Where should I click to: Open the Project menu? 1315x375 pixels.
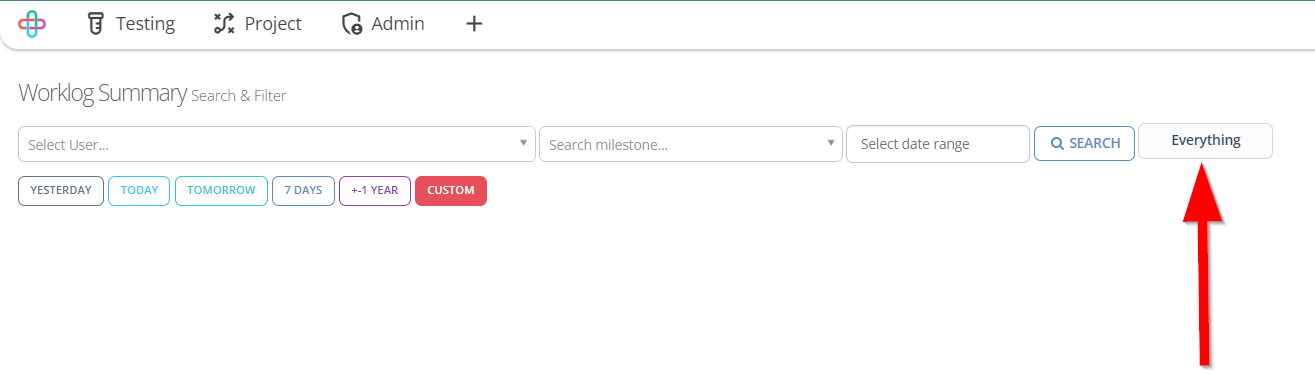click(x=258, y=24)
